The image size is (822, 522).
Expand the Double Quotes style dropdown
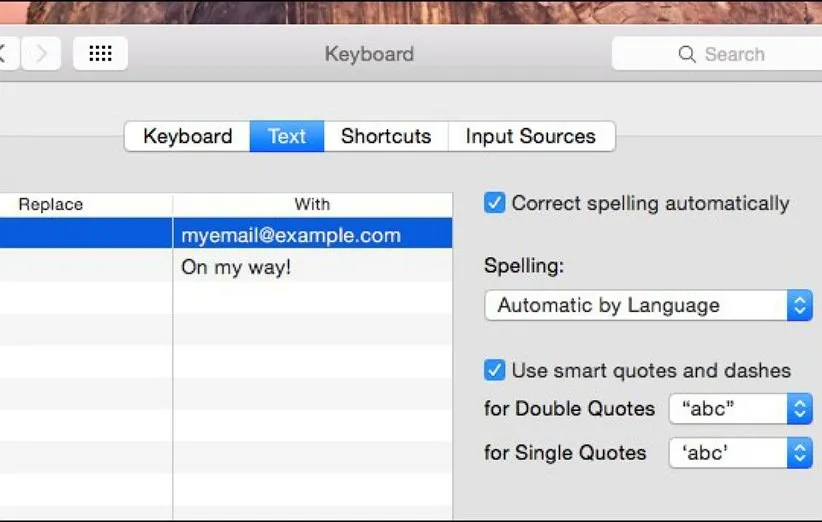click(740, 408)
